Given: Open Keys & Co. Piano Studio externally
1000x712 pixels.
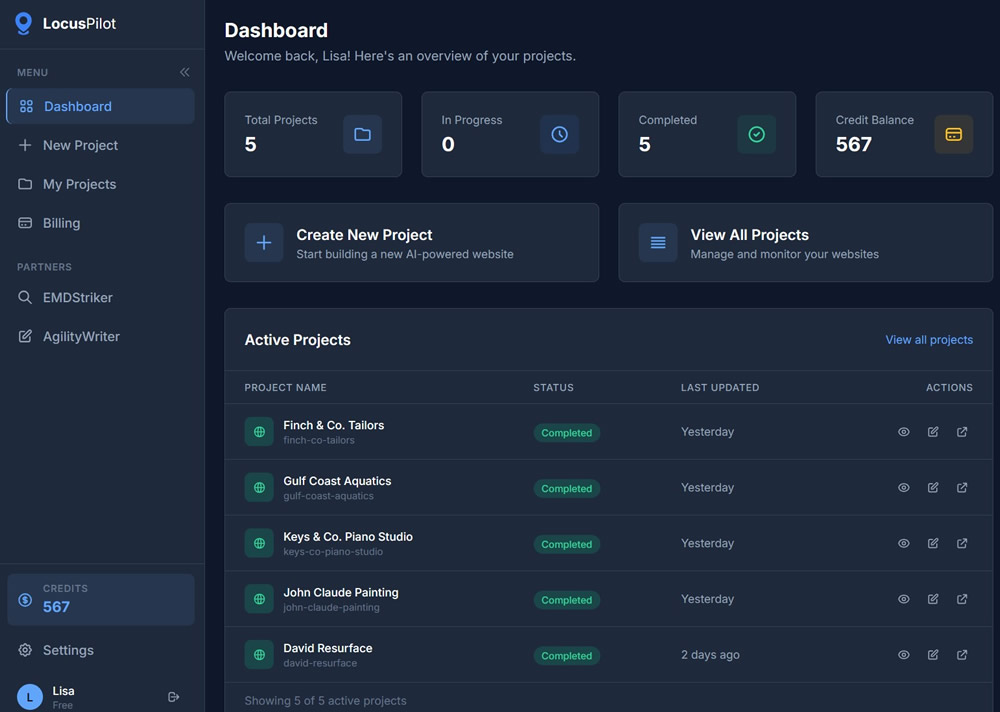Looking at the screenshot, I should coord(962,544).
